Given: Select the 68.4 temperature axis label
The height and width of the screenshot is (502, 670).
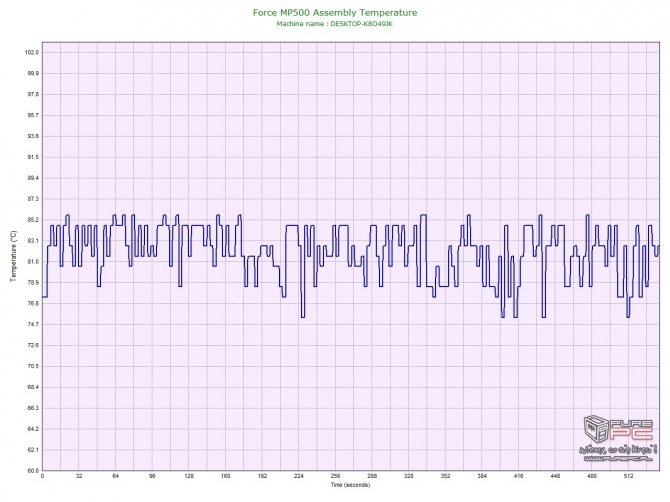Looking at the screenshot, I should (x=33, y=388).
